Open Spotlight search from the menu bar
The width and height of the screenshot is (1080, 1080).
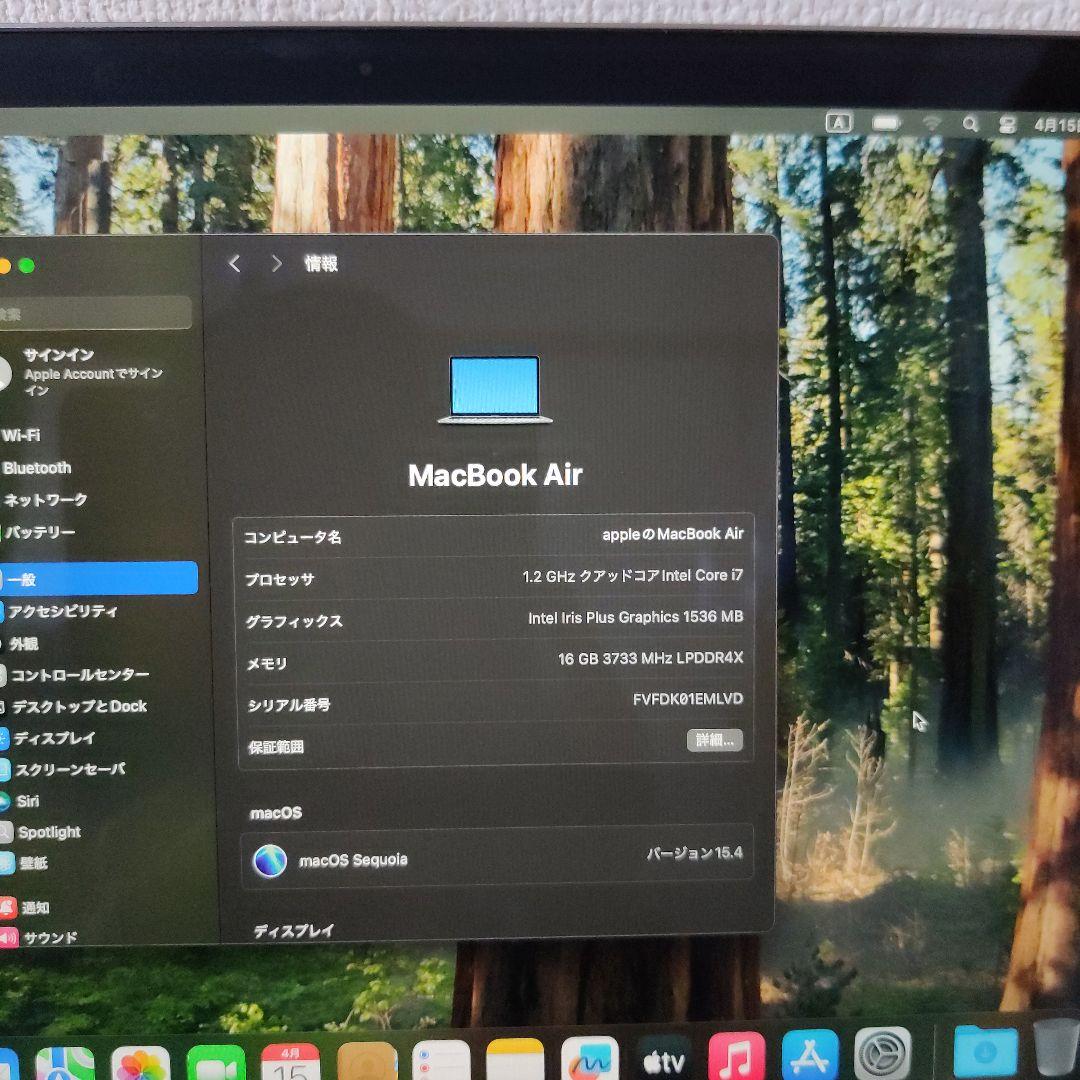tap(970, 124)
